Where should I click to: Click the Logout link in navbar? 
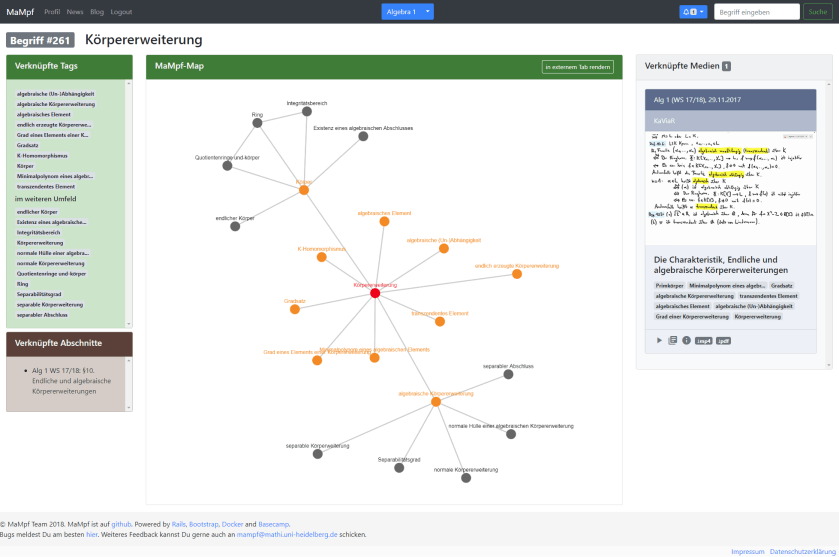point(121,12)
